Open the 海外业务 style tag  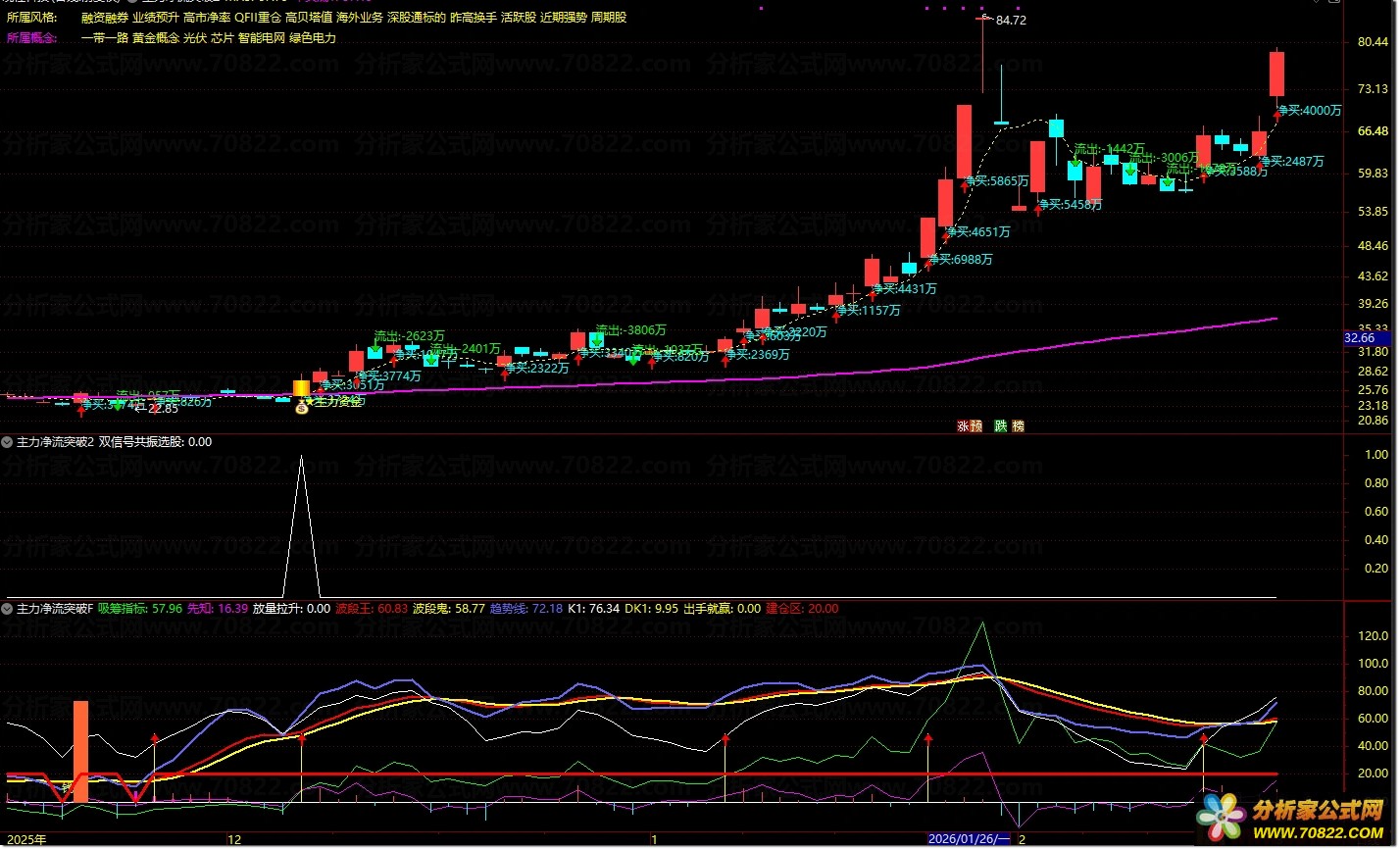(360, 18)
